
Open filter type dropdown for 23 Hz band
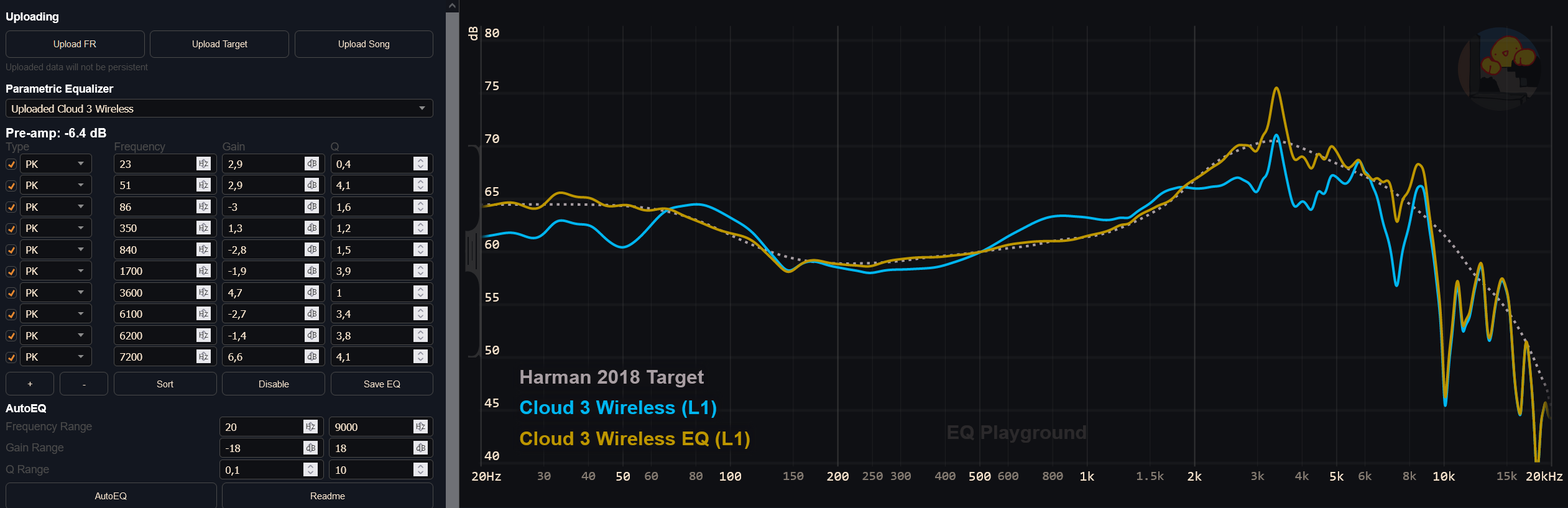point(56,164)
